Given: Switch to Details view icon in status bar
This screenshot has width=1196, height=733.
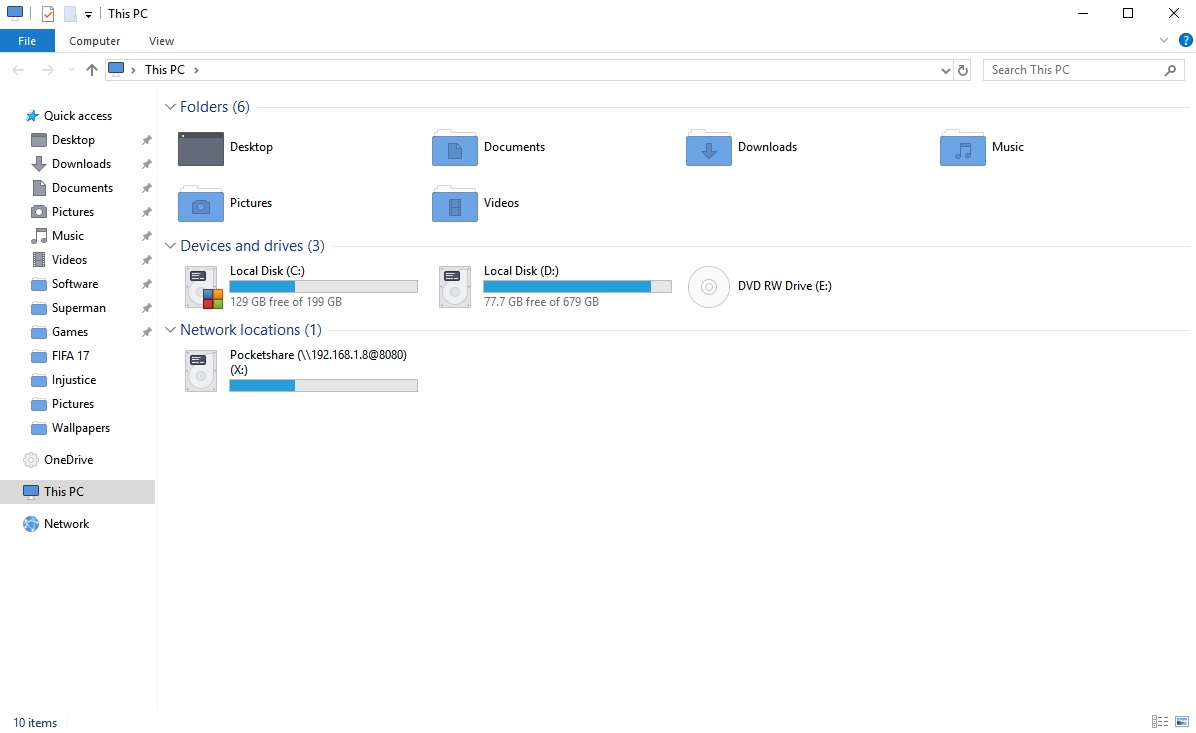Looking at the screenshot, I should coord(1159,722).
